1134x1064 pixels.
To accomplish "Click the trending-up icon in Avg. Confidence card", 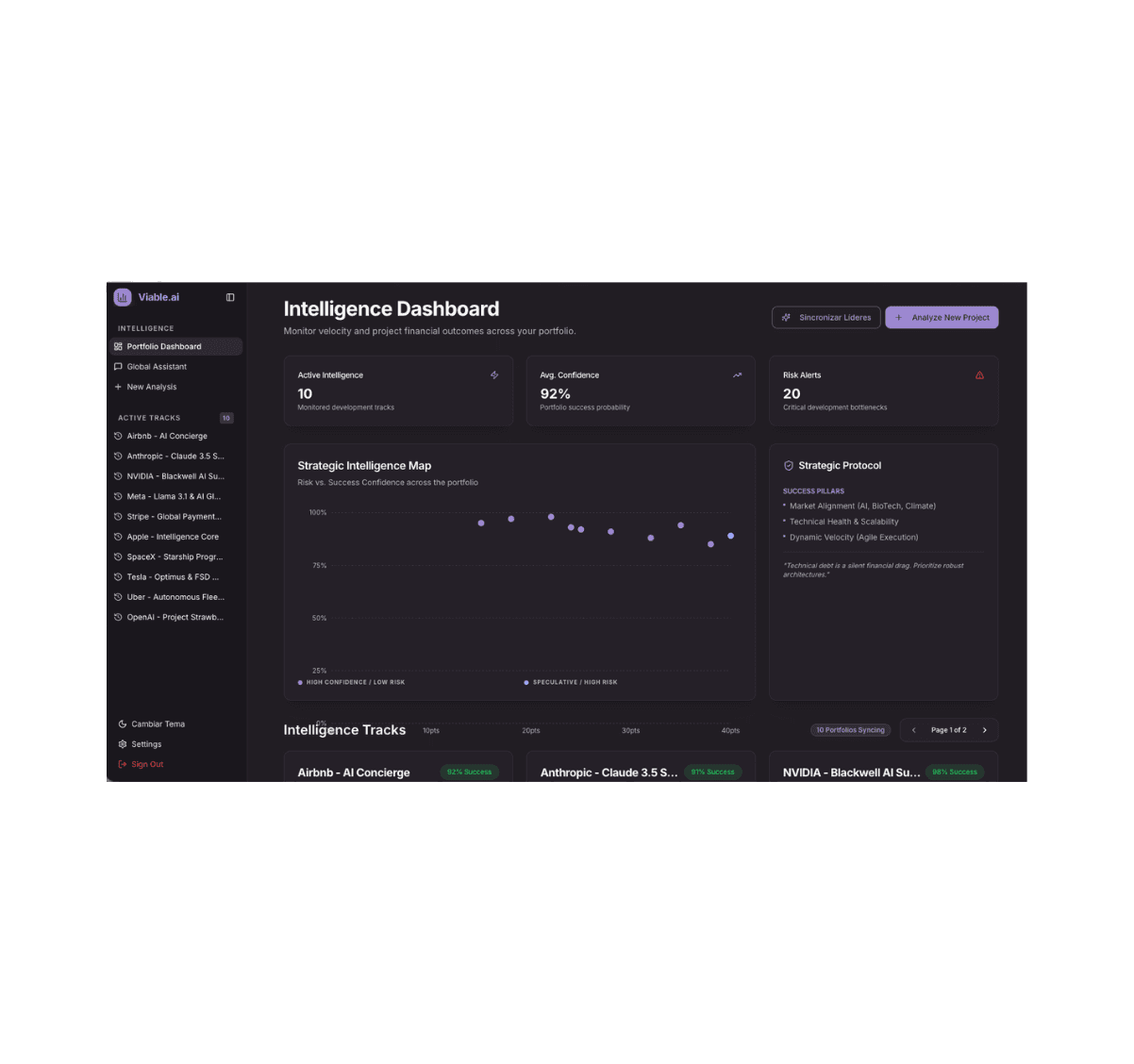I will [x=738, y=375].
